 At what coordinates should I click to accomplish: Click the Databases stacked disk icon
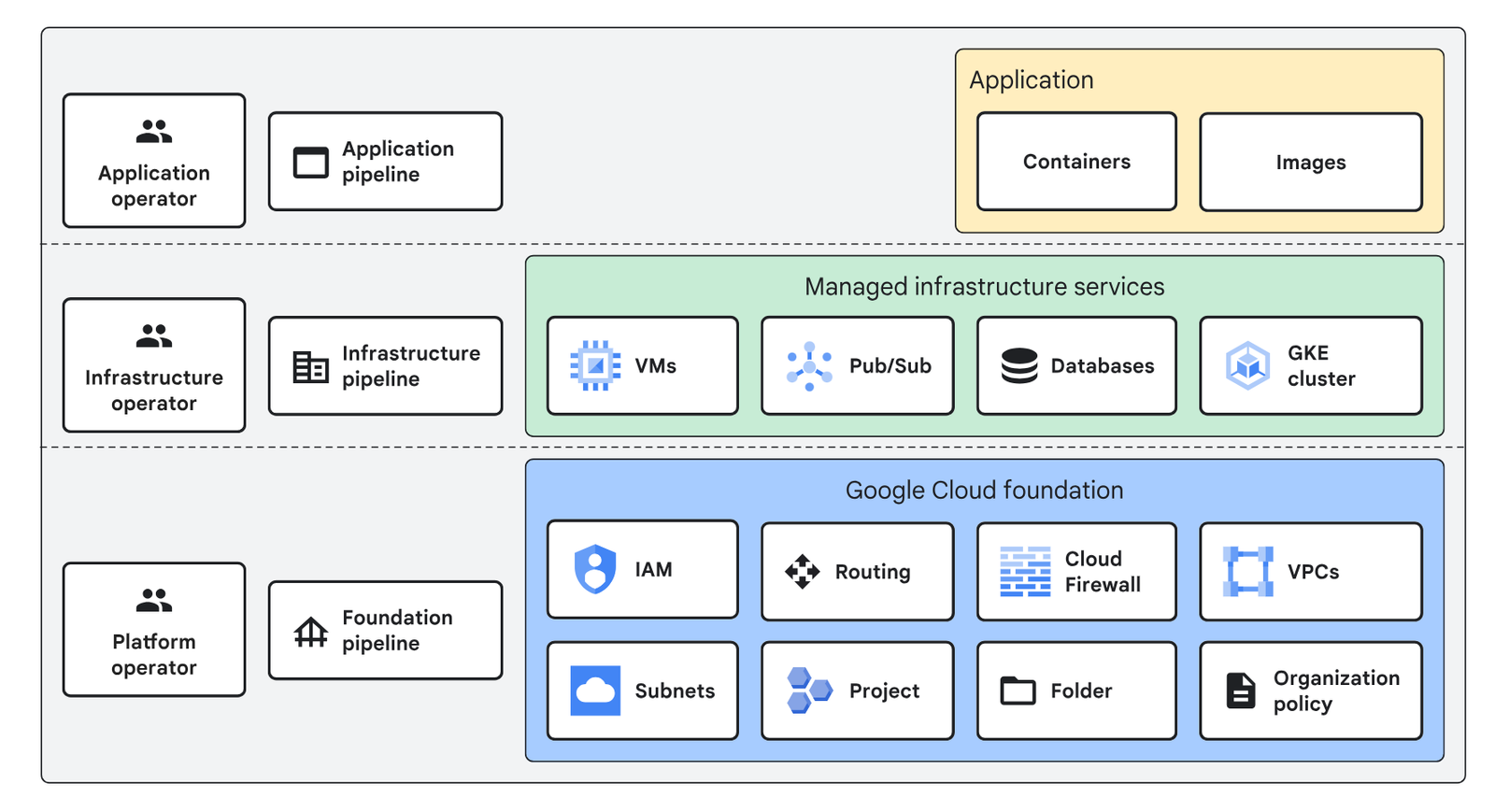(x=1018, y=366)
